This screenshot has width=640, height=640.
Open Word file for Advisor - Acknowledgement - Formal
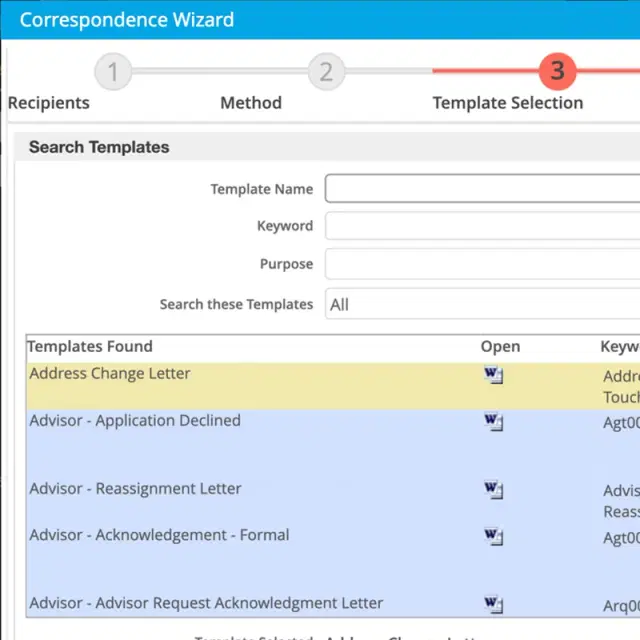493,536
